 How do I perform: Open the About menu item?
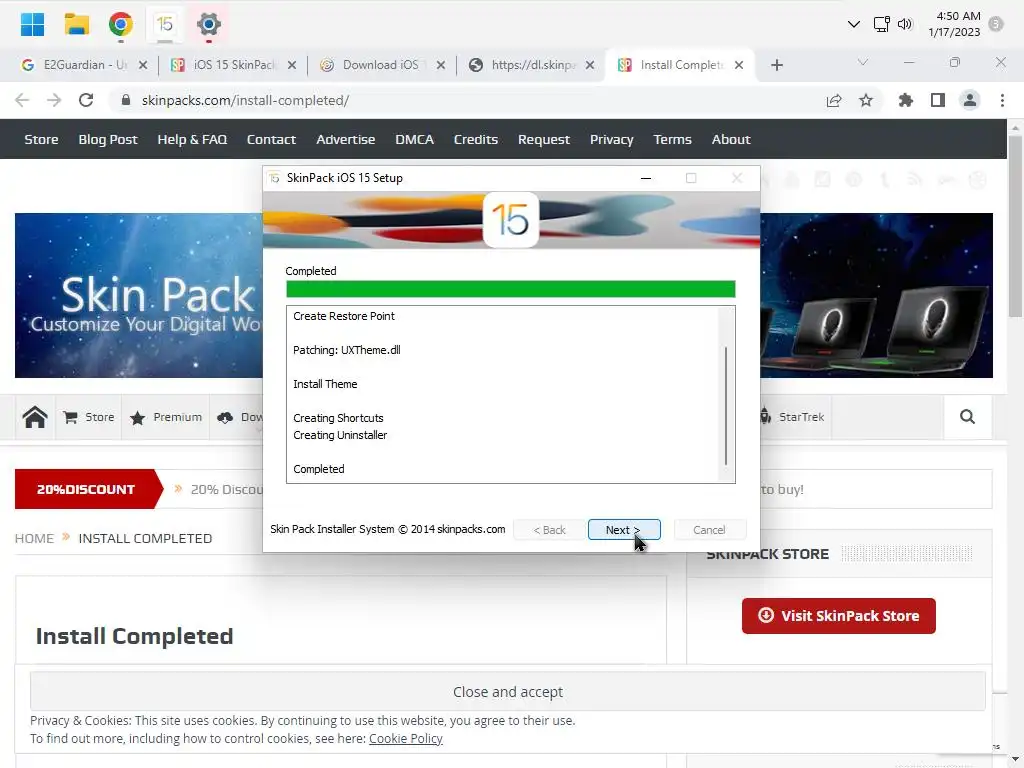pyautogui.click(x=731, y=140)
